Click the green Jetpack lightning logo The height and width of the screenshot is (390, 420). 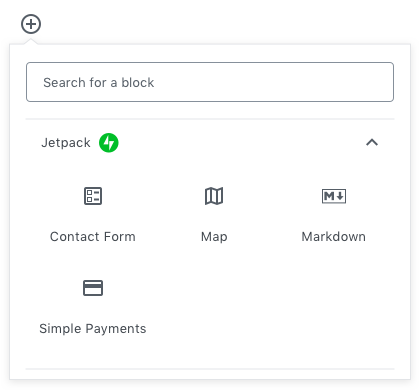pos(109,143)
